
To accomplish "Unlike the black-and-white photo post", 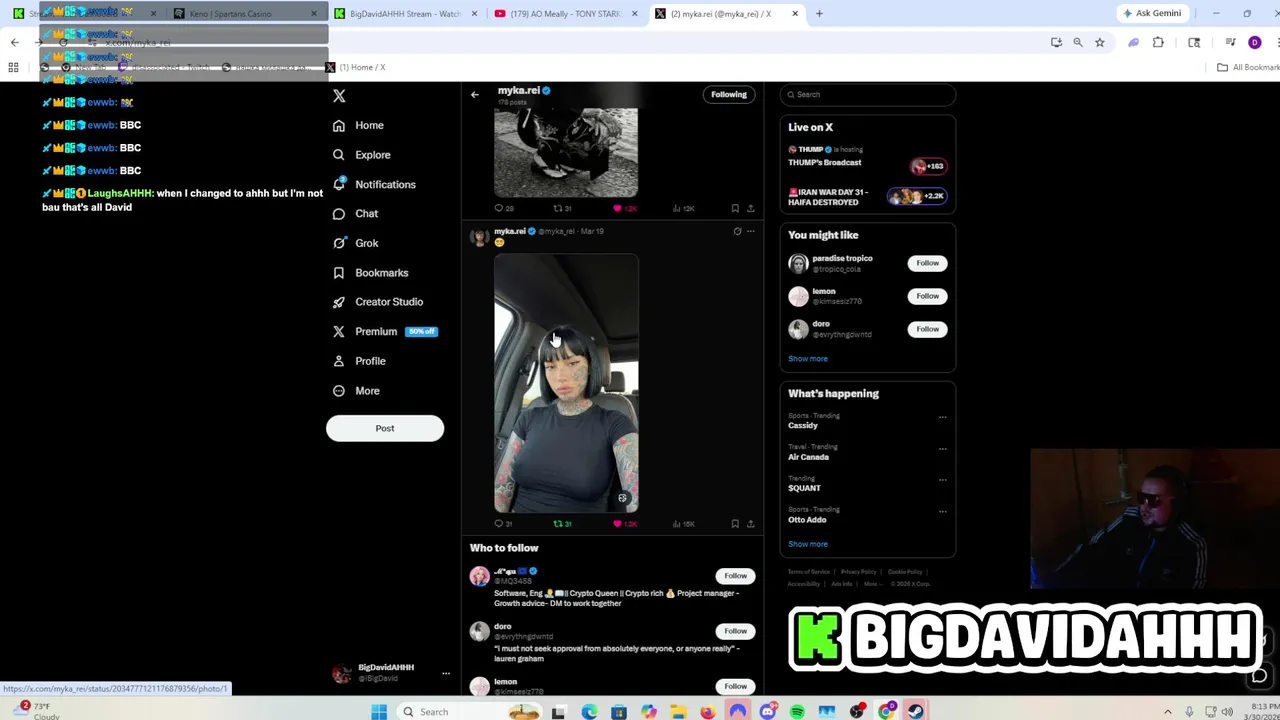I will click(624, 208).
